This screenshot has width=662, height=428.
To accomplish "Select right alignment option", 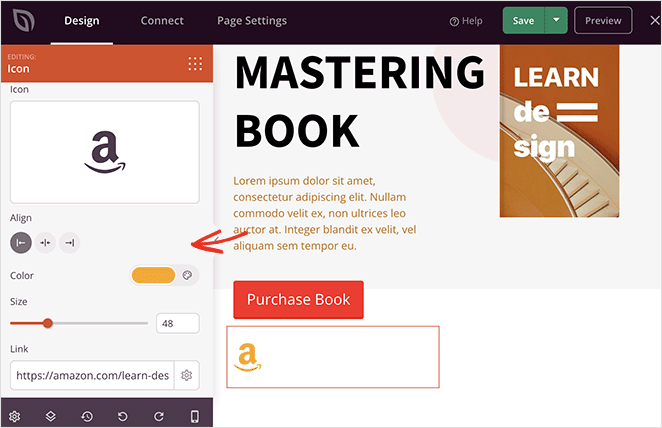I will pos(69,242).
